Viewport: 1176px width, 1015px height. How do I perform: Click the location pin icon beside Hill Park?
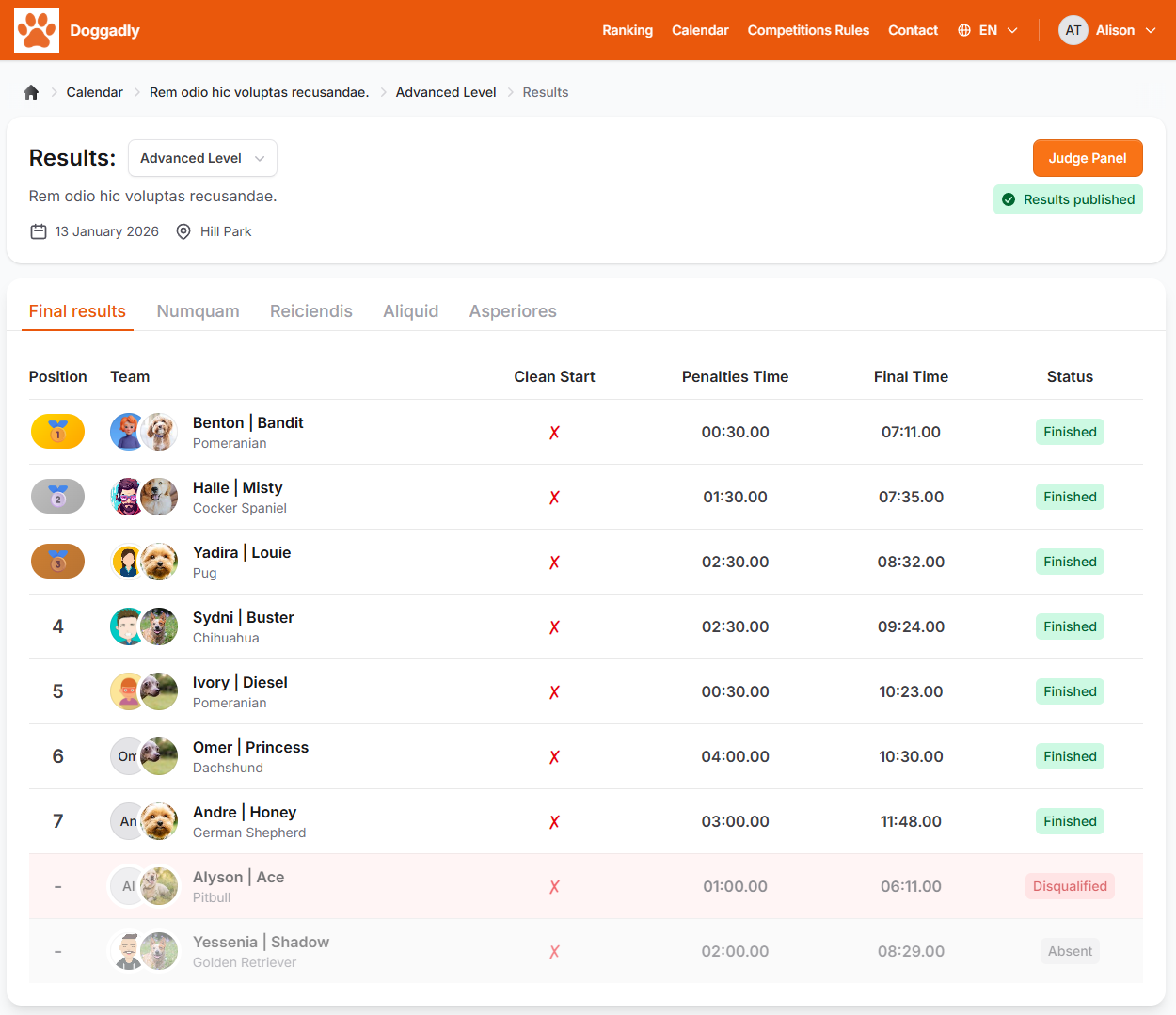coord(183,231)
